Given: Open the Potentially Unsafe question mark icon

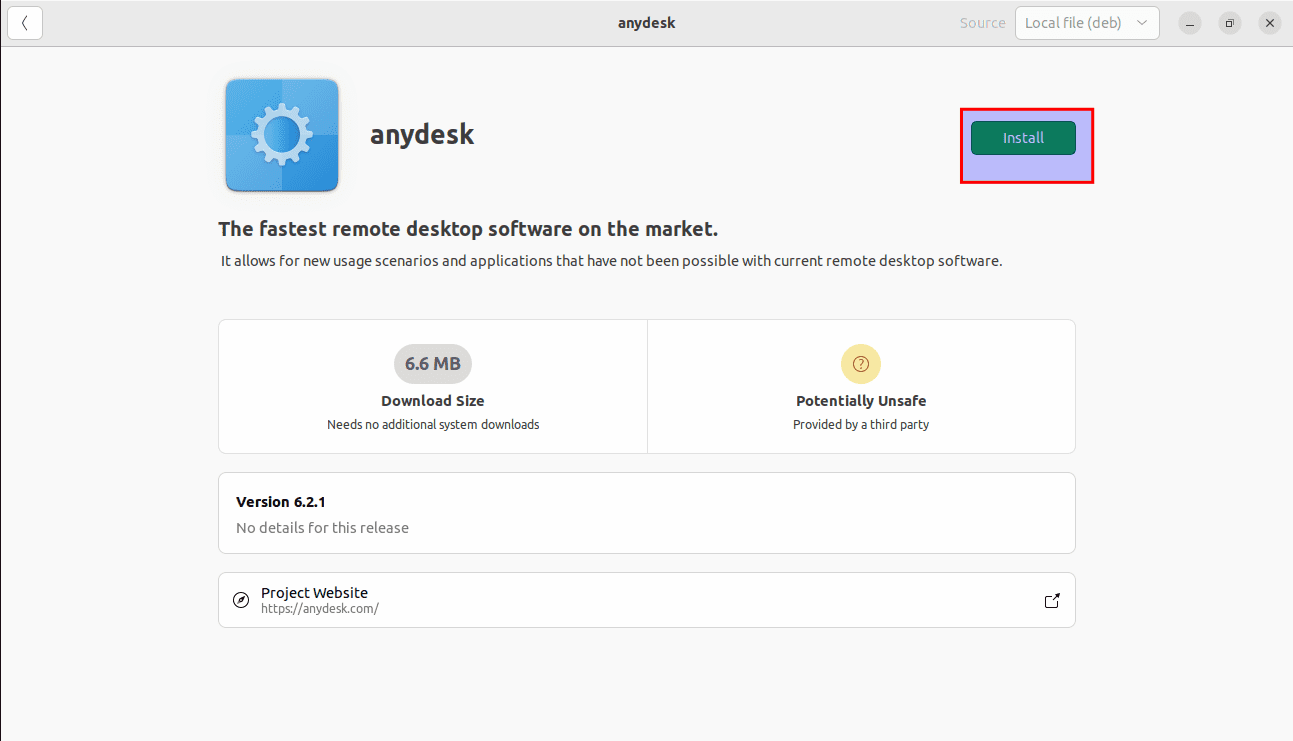Looking at the screenshot, I should point(861,364).
